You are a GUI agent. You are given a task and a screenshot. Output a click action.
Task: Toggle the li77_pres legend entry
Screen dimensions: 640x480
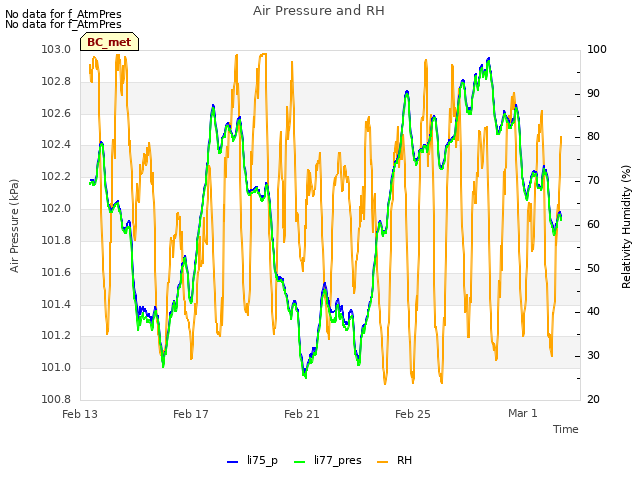point(328,461)
